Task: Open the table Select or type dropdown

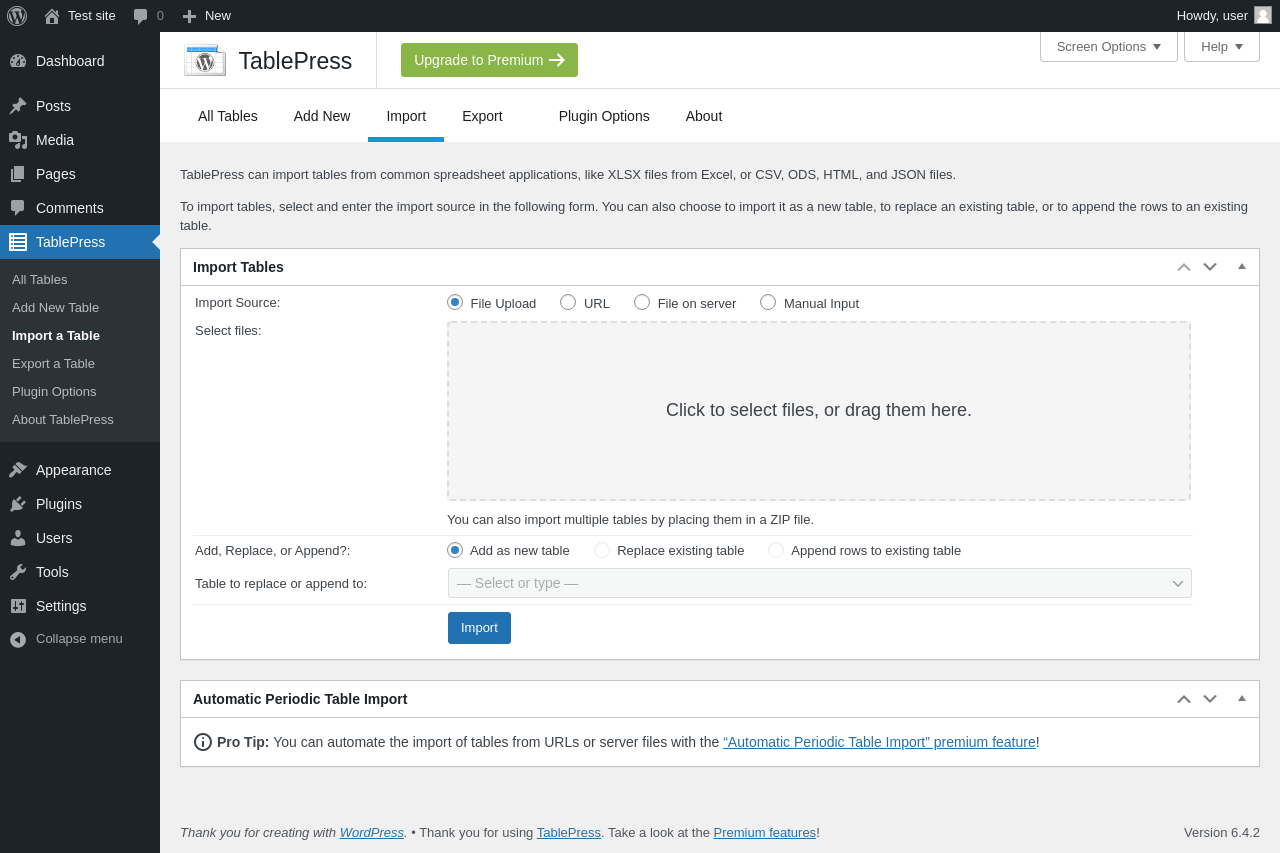Action: click(820, 583)
